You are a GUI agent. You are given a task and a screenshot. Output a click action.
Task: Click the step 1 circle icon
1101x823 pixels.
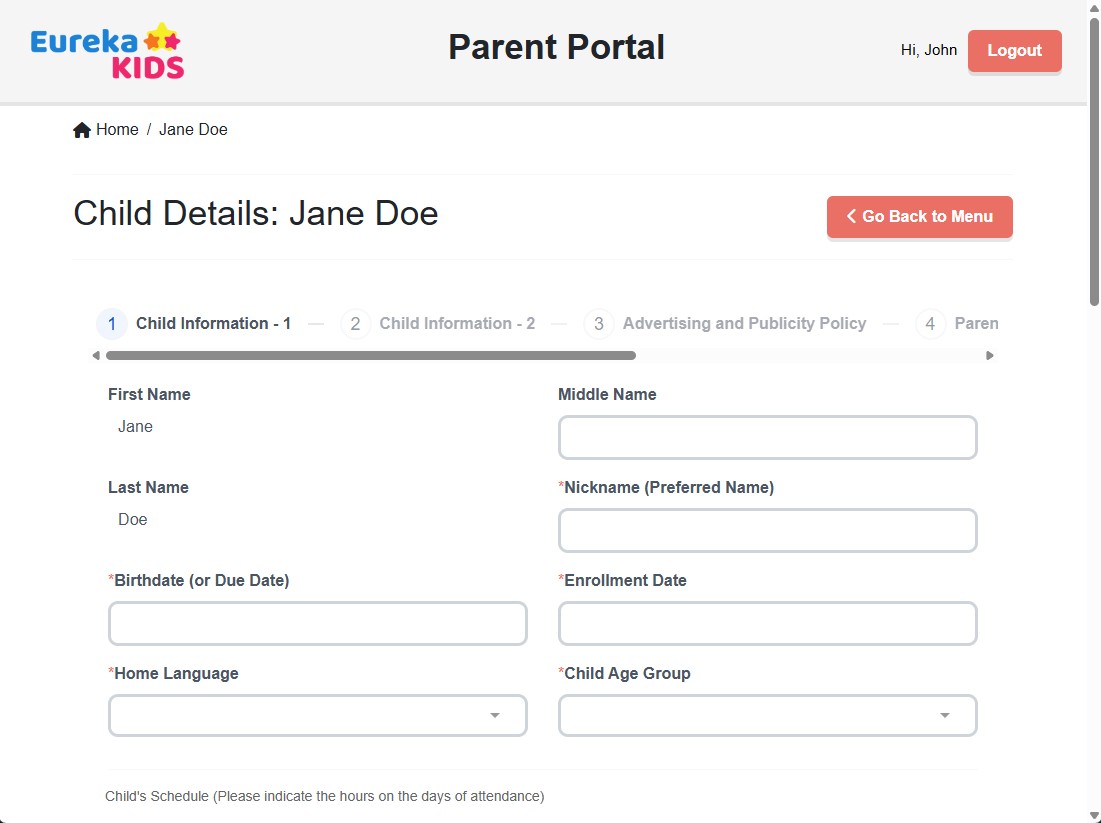pos(112,324)
